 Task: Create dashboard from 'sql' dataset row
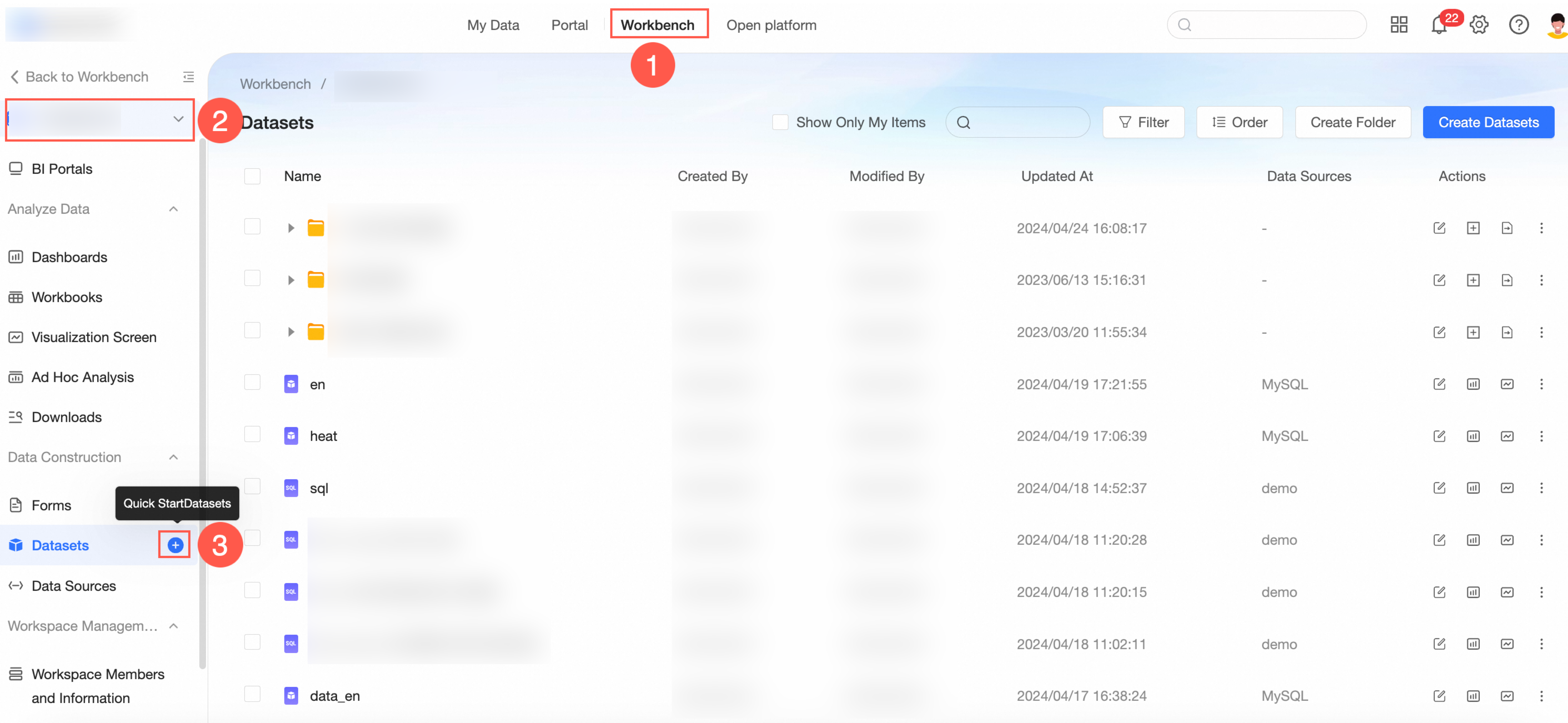[1473, 488]
